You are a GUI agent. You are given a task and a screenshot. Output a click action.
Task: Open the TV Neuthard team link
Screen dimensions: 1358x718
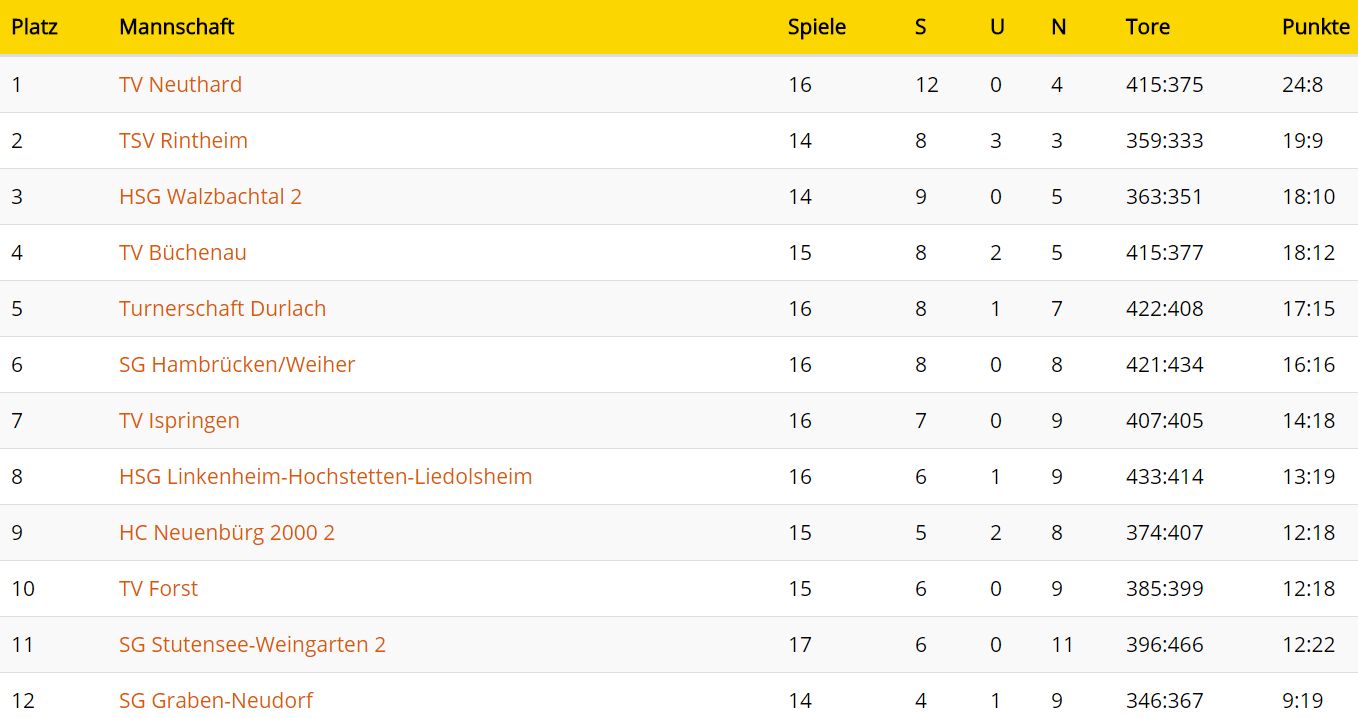[x=180, y=84]
